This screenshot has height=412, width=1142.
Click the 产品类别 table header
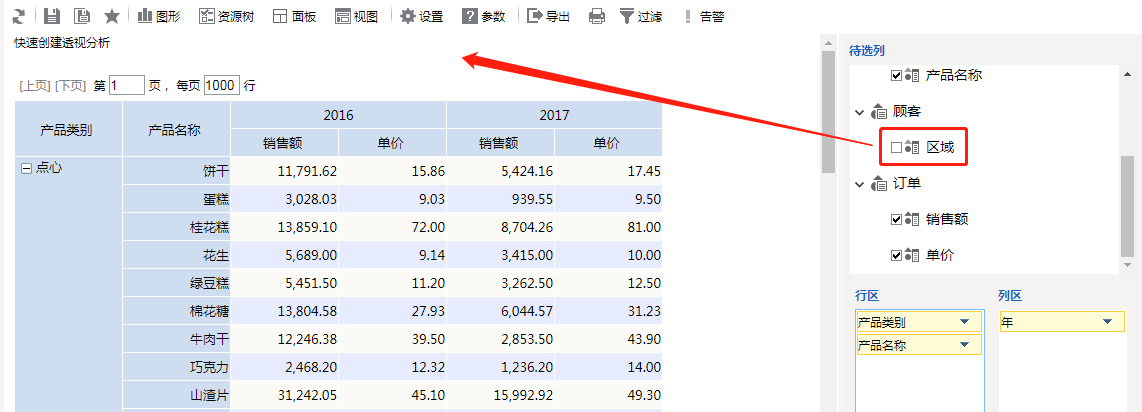[69, 130]
